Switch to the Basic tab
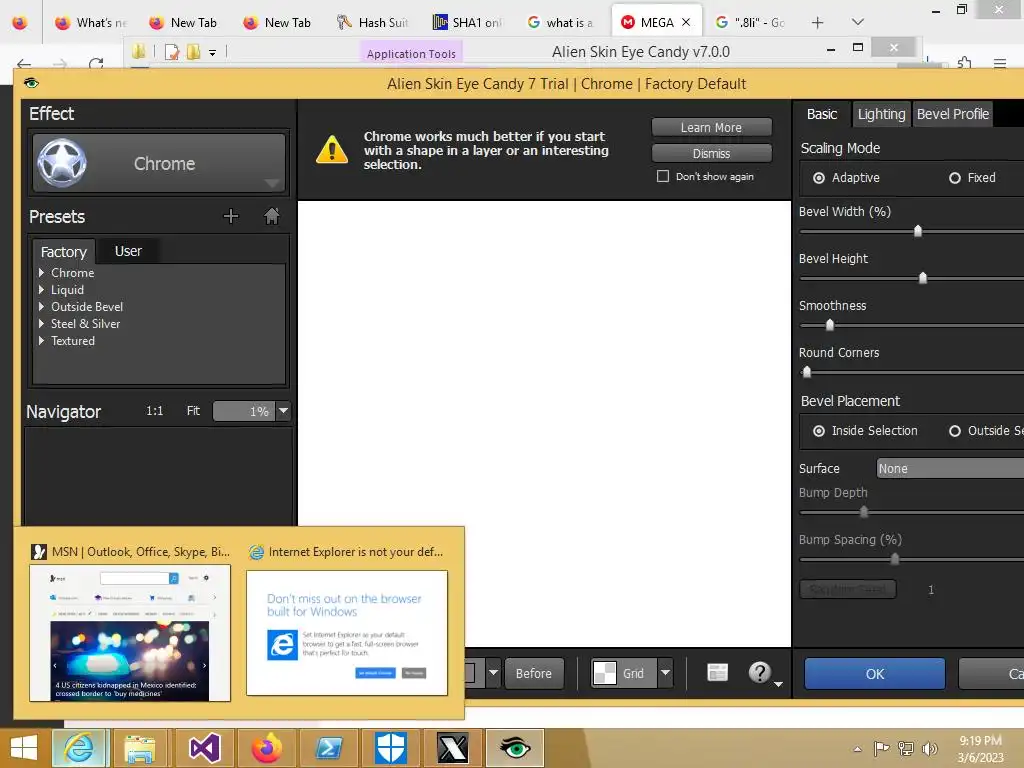 [822, 114]
